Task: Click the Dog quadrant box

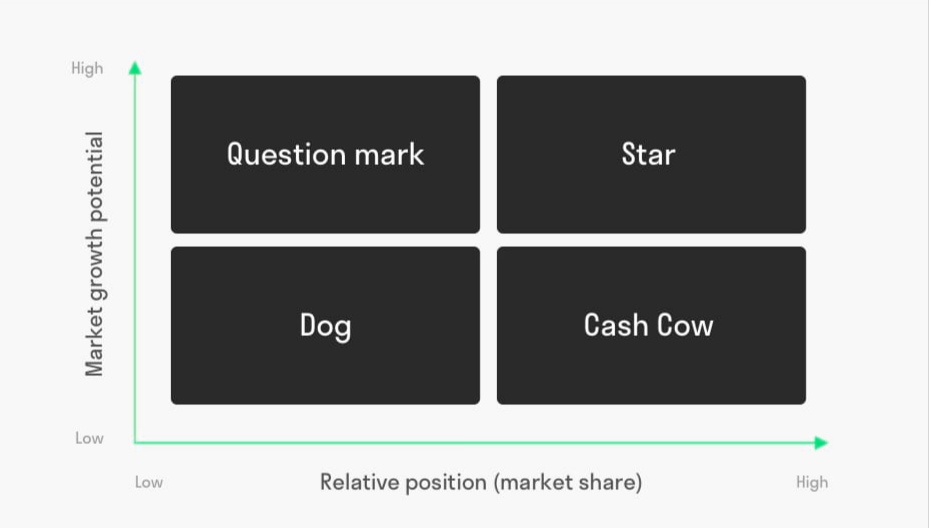Action: click(325, 325)
